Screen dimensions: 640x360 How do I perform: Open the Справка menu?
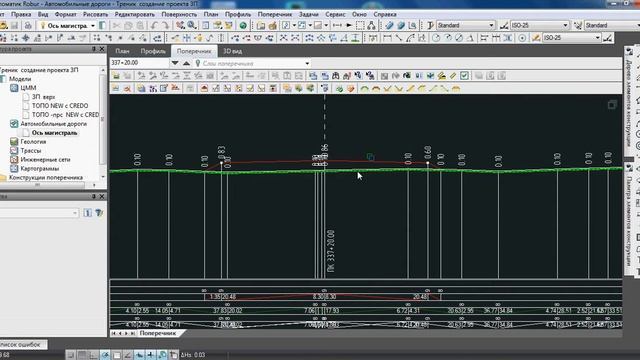point(385,14)
